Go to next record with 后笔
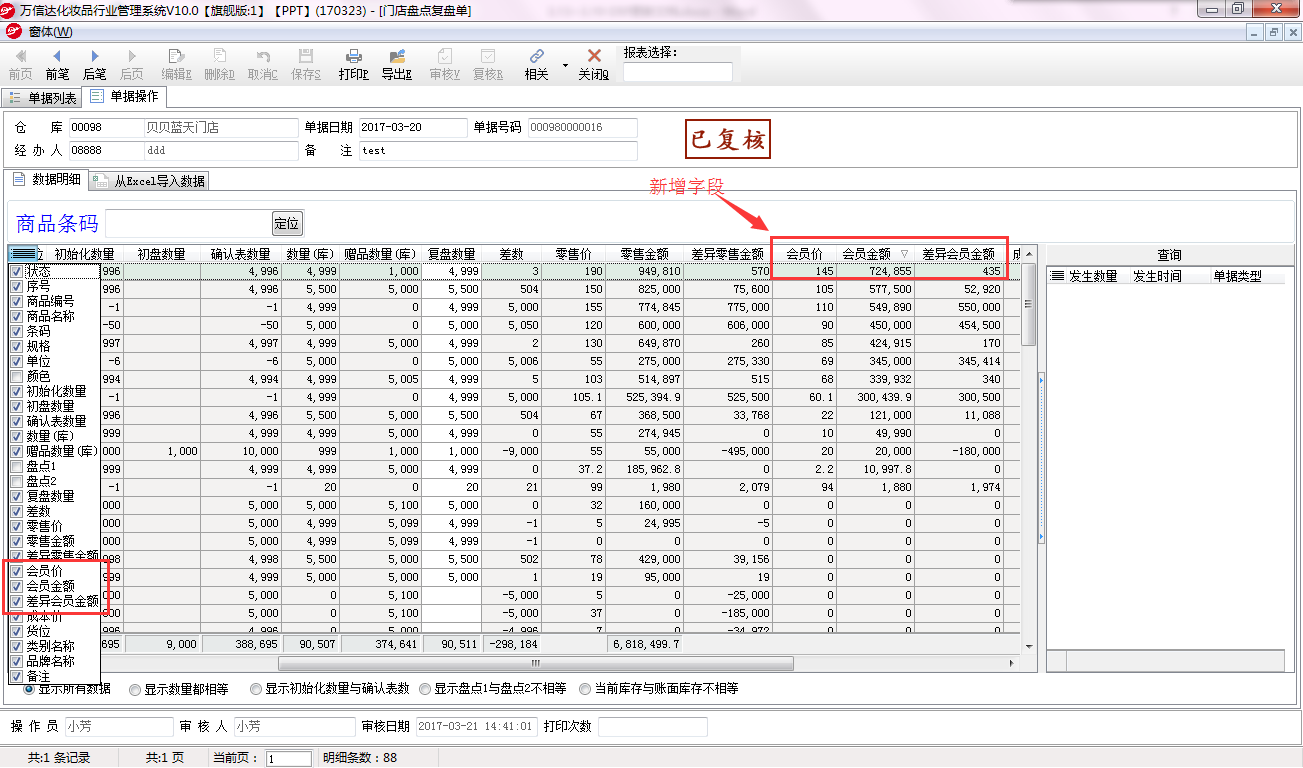Image resolution: width=1303 pixels, height=768 pixels. (95, 56)
